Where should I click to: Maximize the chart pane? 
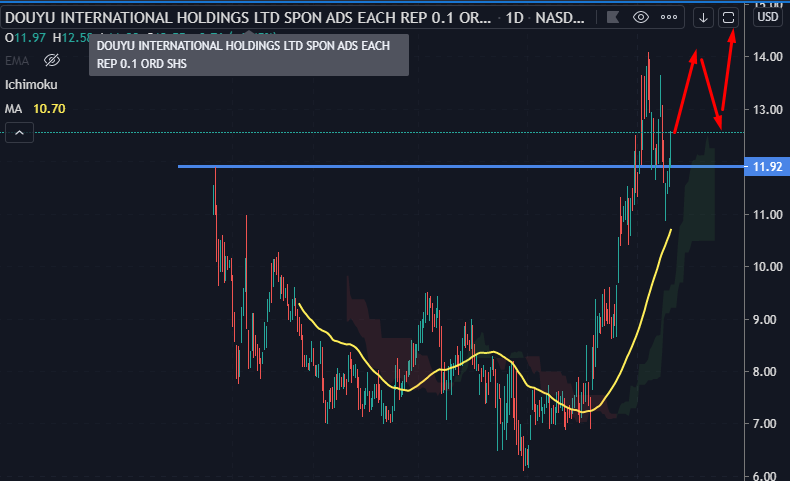(728, 18)
